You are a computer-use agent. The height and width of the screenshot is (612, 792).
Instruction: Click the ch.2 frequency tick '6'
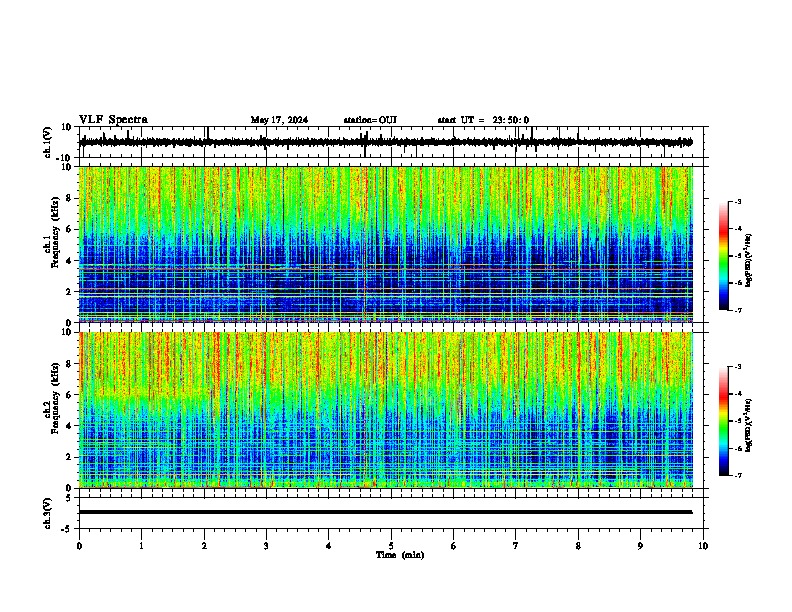[71, 394]
